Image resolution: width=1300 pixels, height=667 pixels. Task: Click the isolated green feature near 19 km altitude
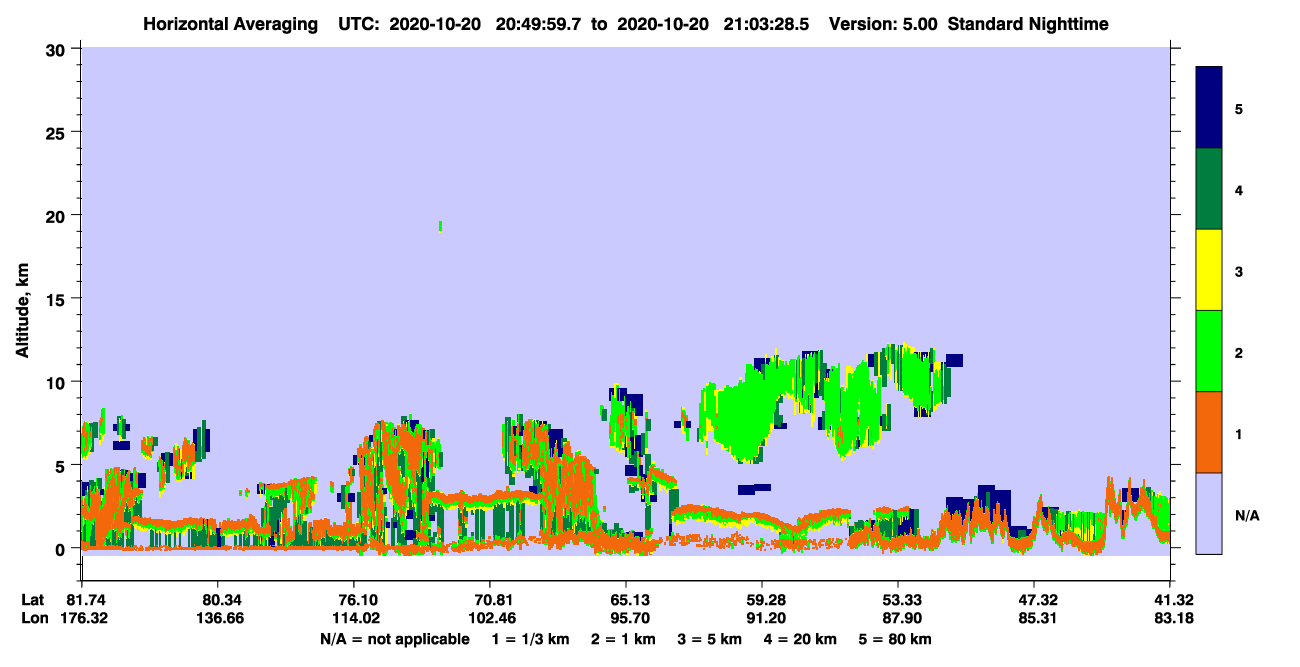pyautogui.click(x=441, y=226)
